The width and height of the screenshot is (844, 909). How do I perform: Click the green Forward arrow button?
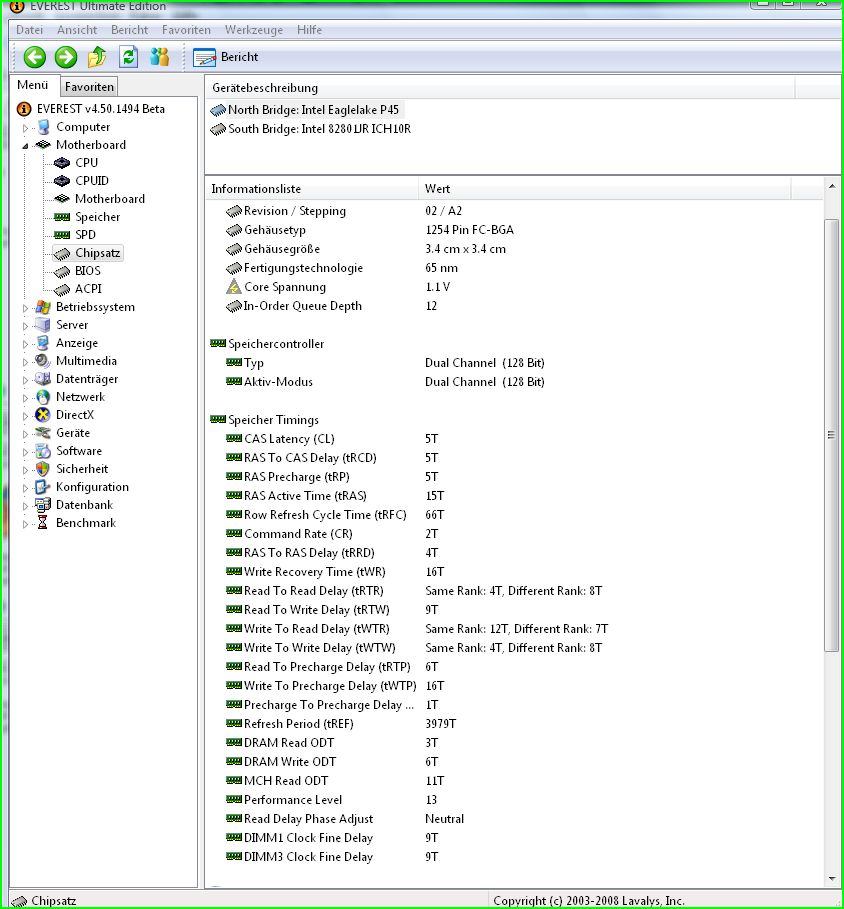pyautogui.click(x=66, y=57)
